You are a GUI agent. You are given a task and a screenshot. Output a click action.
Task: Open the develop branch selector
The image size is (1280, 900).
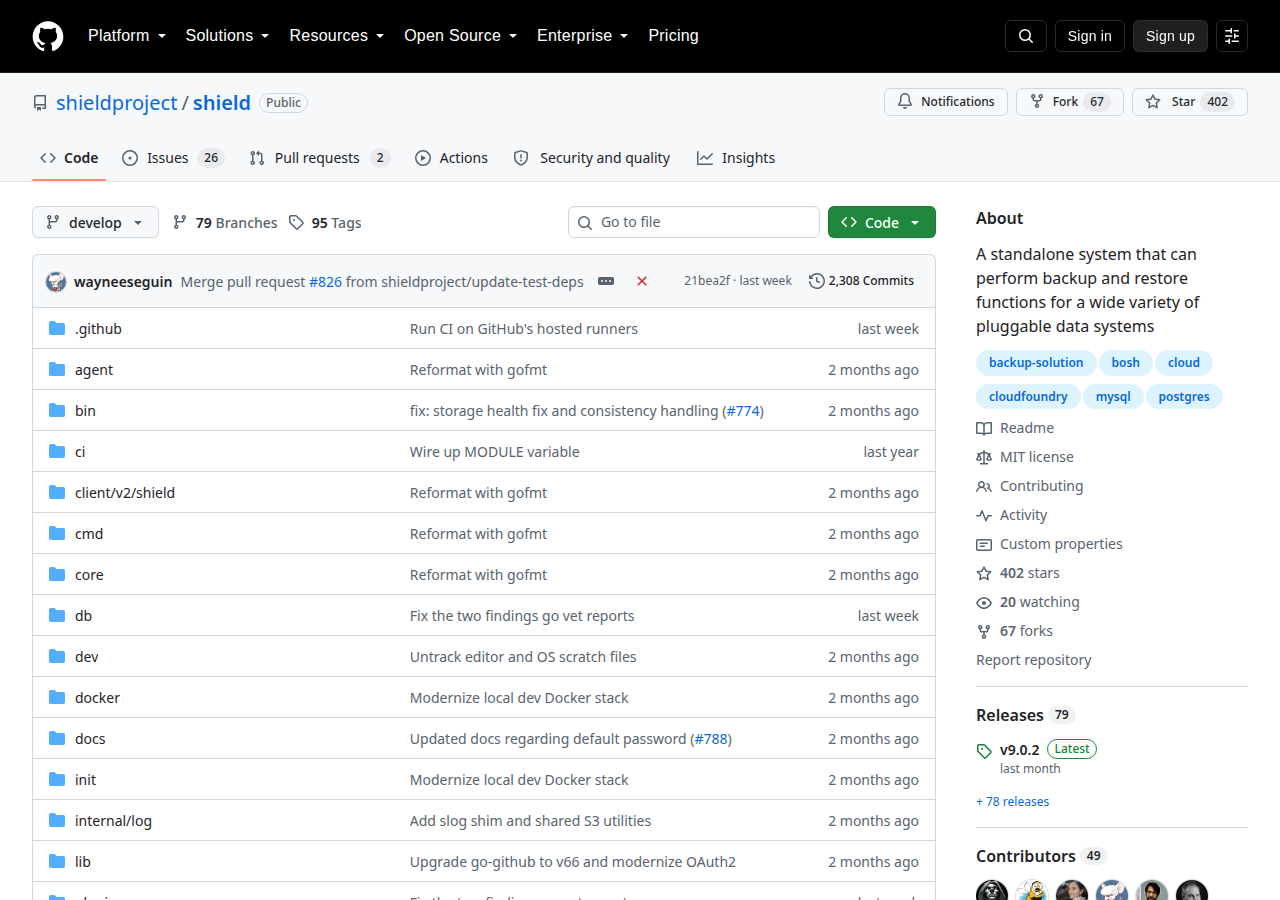click(95, 222)
